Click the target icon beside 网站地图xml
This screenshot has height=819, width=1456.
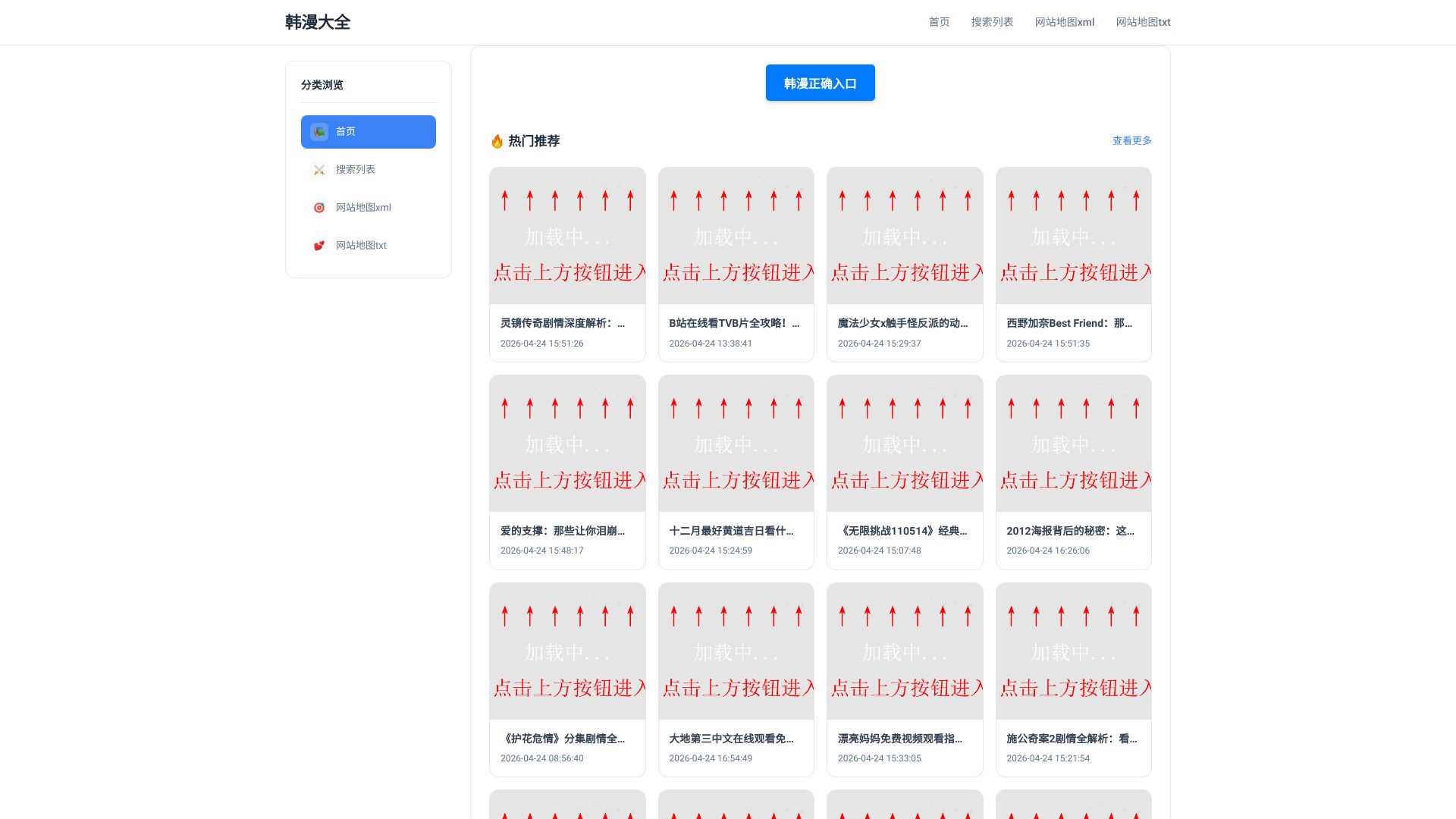click(319, 208)
